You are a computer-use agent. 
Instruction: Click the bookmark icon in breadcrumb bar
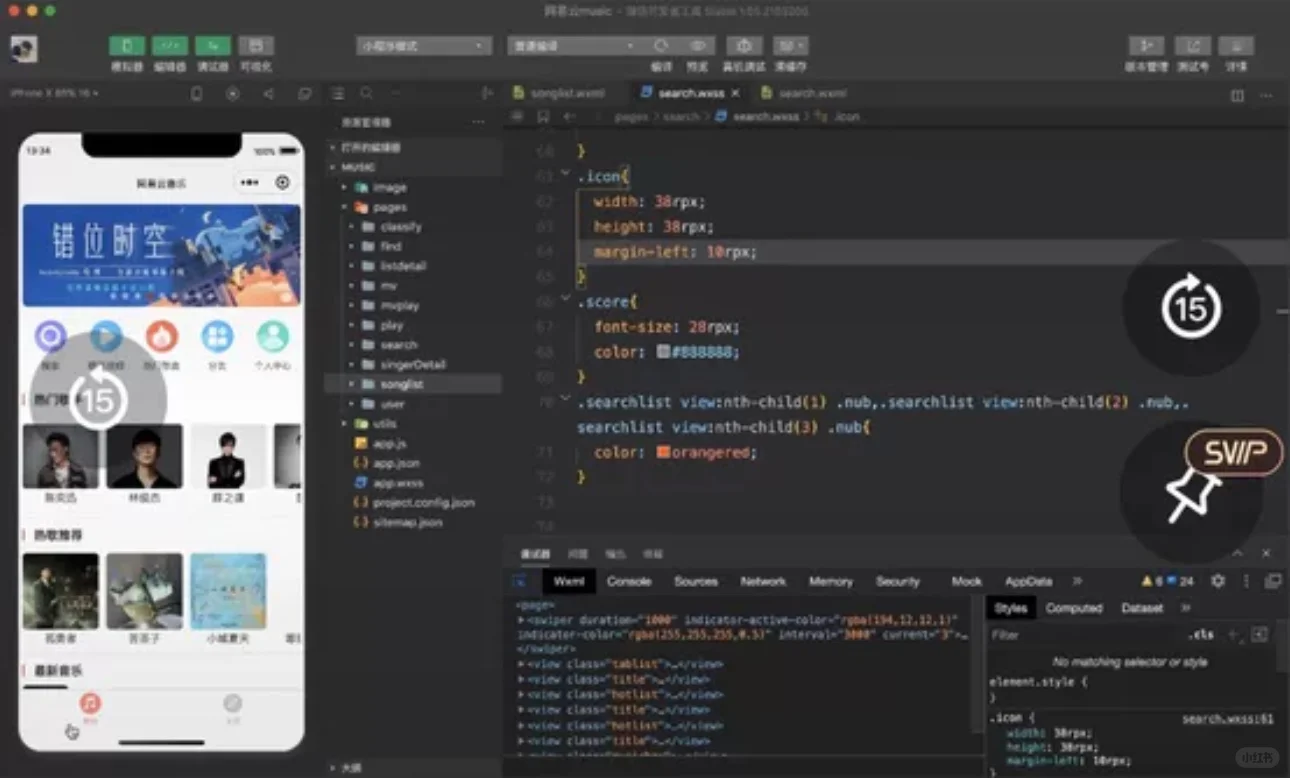(543, 117)
